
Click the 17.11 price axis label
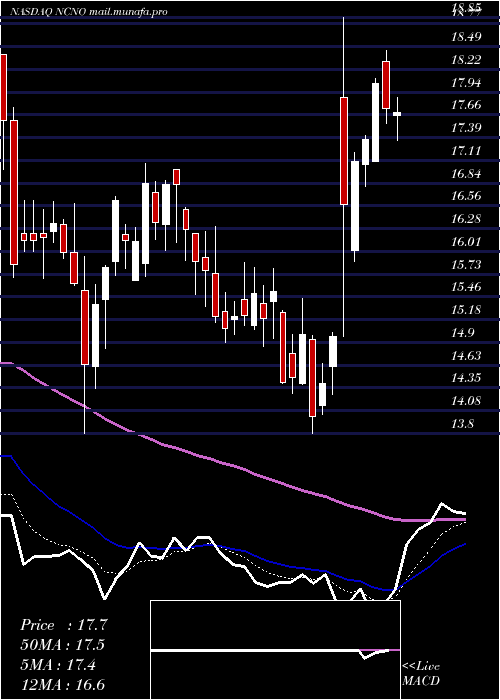click(466, 151)
